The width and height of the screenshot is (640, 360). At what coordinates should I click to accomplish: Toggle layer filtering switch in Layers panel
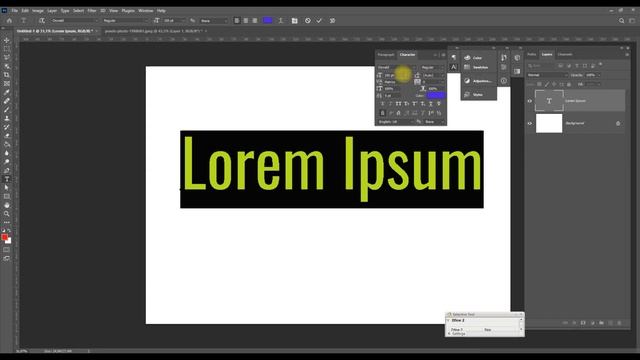600,64
